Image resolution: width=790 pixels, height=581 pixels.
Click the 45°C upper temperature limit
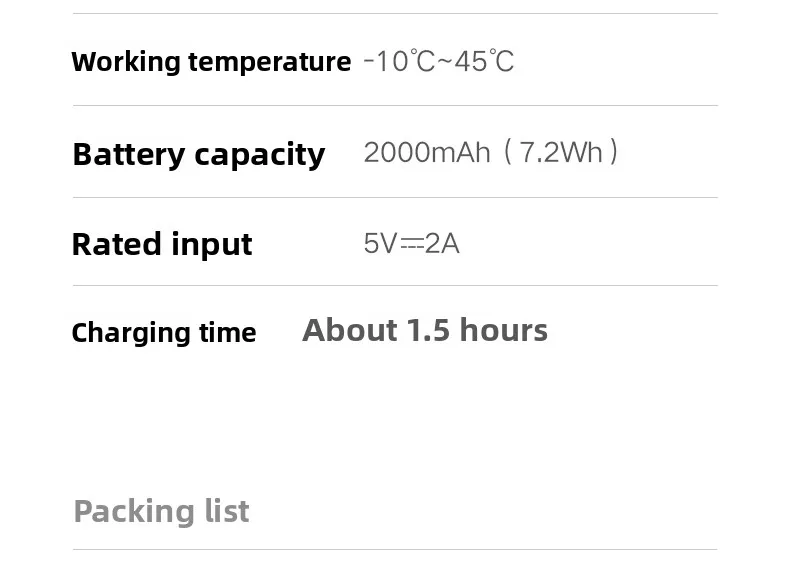pos(484,61)
